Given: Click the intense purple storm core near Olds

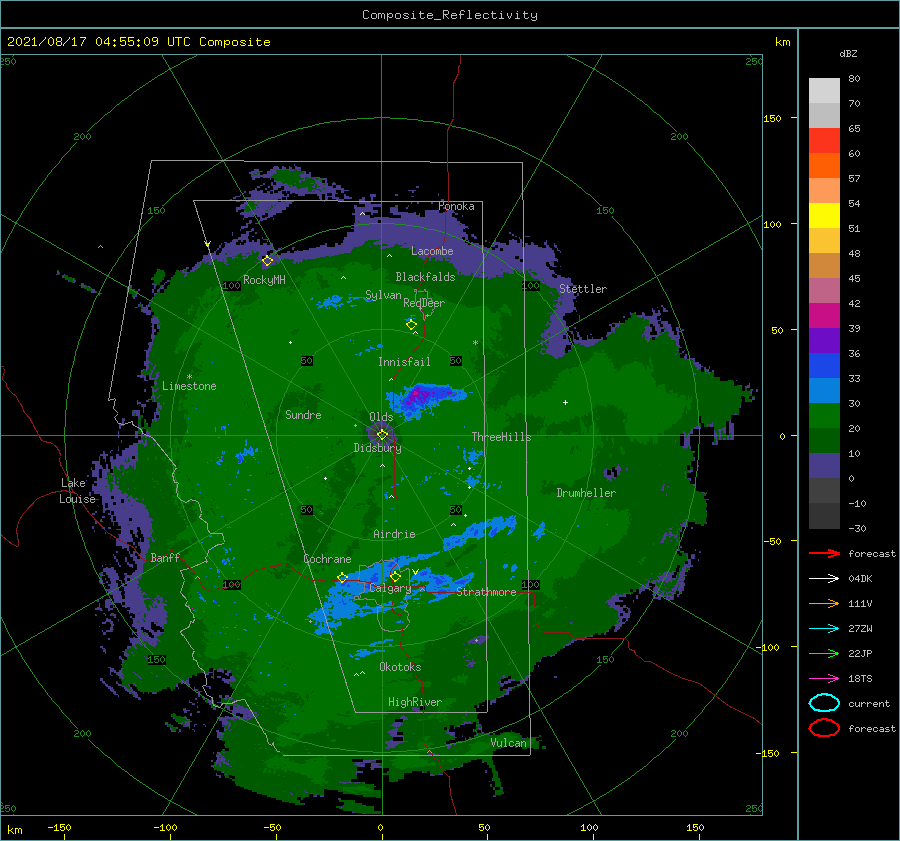Looking at the screenshot, I should point(417,396).
